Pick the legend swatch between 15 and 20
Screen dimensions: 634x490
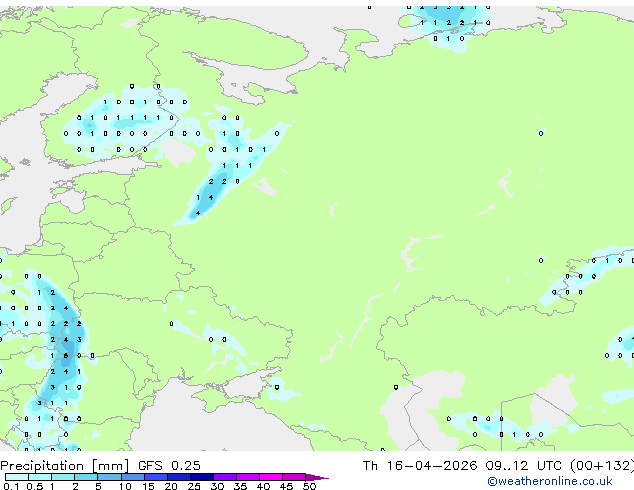pos(156,477)
